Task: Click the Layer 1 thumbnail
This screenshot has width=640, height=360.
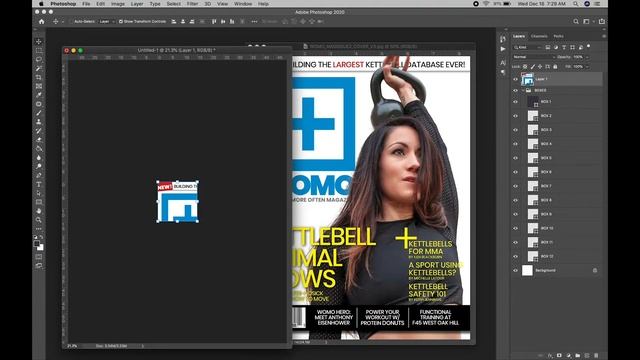Action: click(527, 79)
